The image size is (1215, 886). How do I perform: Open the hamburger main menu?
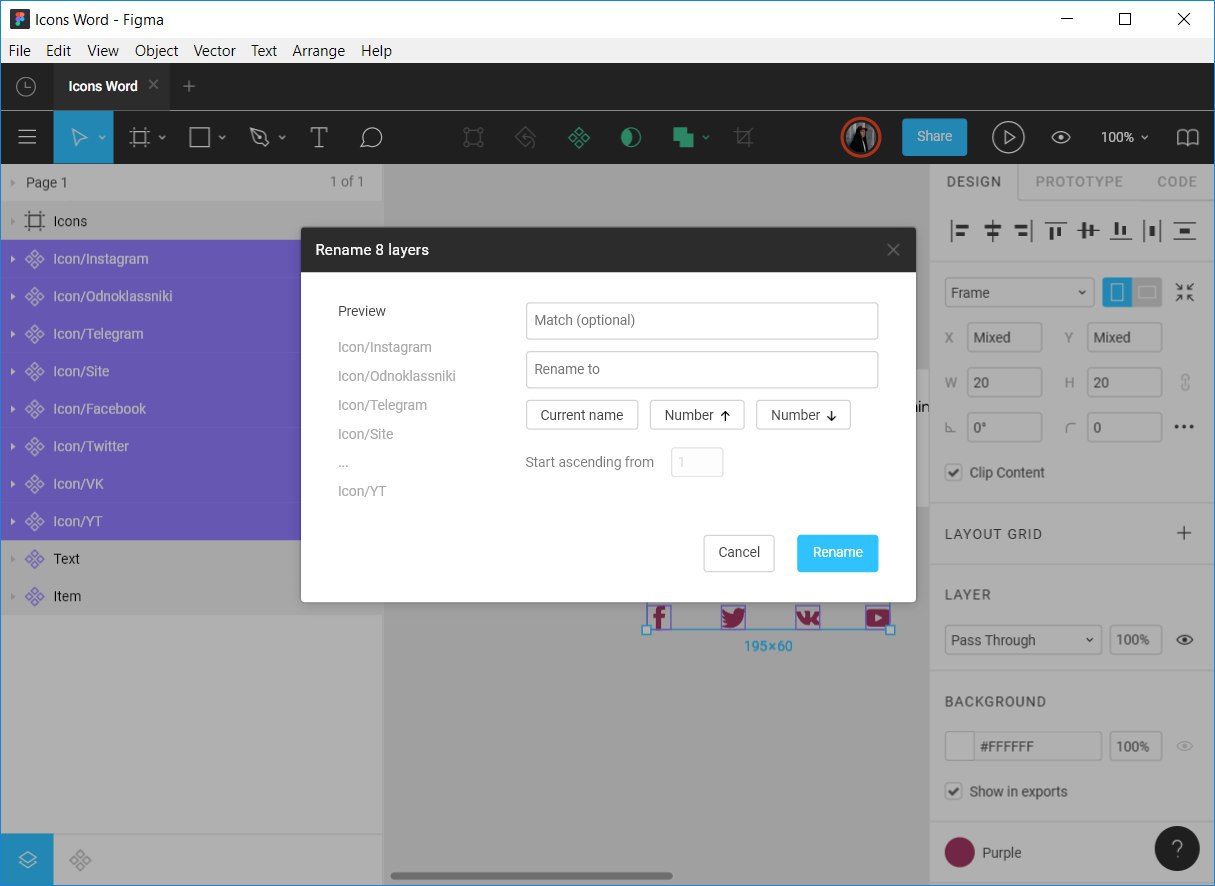pos(27,137)
